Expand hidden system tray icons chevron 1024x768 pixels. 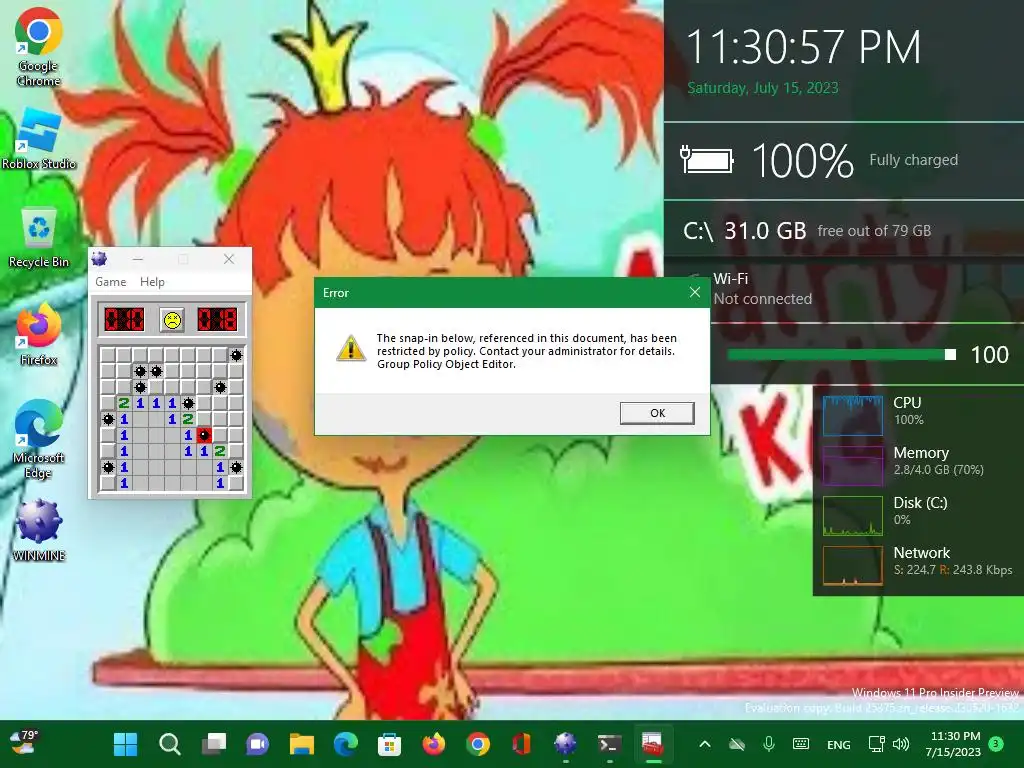pos(705,744)
